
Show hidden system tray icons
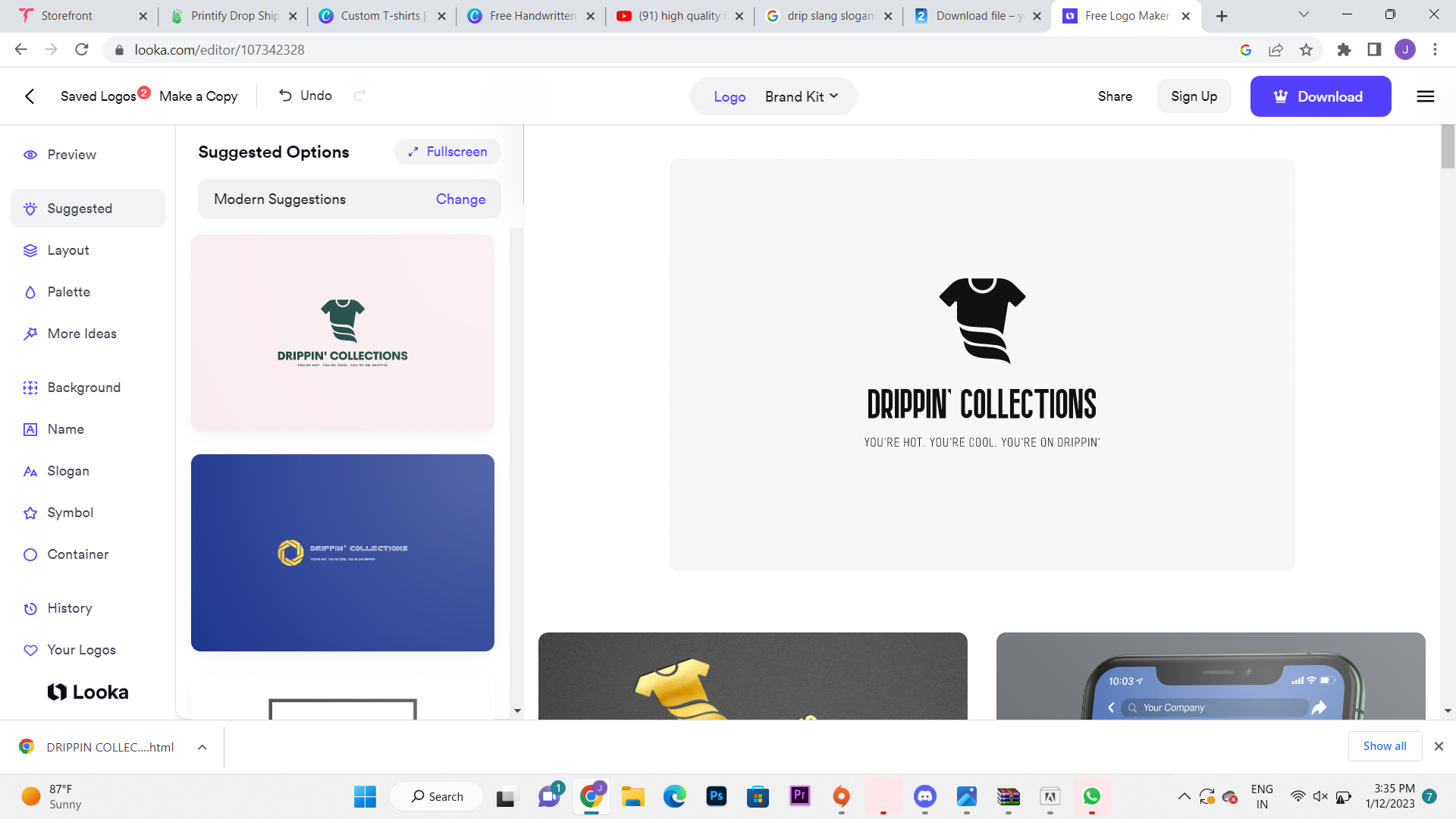click(x=1184, y=796)
